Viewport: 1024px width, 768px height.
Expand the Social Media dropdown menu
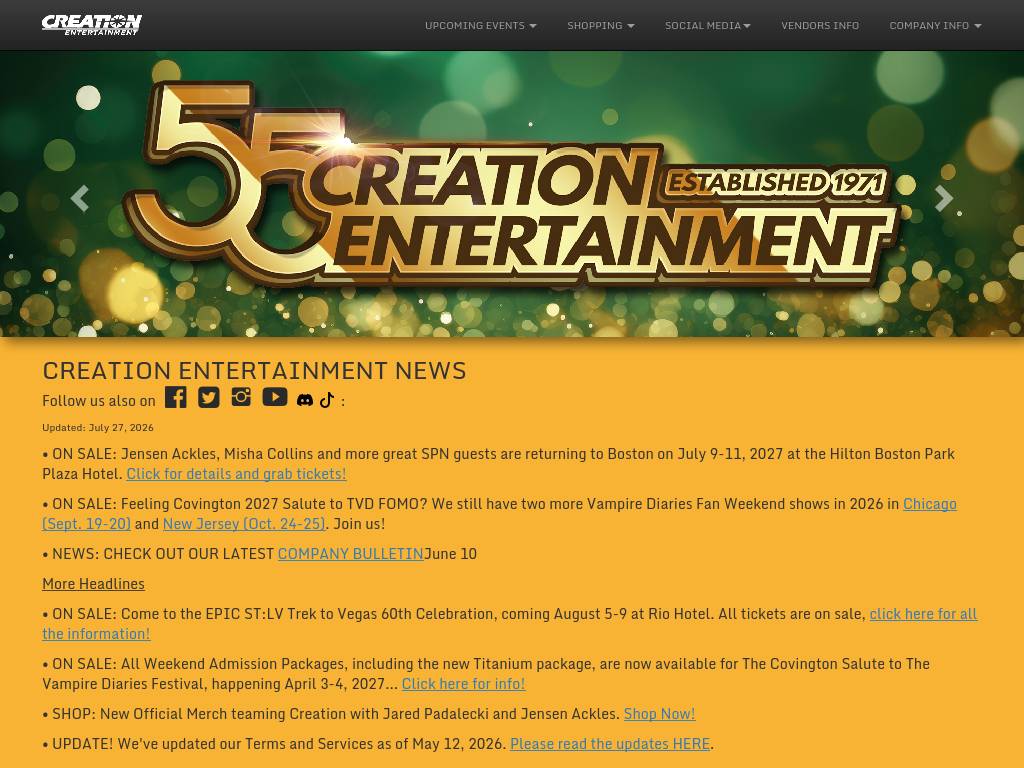708,25
